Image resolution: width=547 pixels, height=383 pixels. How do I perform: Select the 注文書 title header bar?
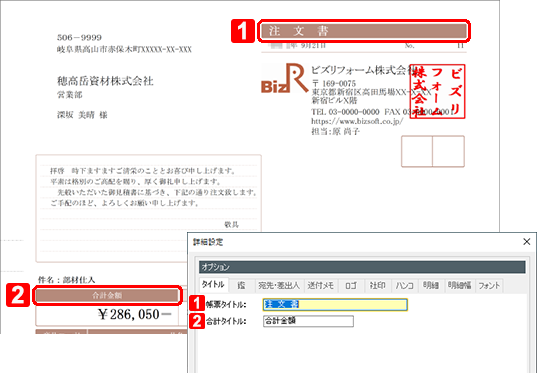pos(364,31)
